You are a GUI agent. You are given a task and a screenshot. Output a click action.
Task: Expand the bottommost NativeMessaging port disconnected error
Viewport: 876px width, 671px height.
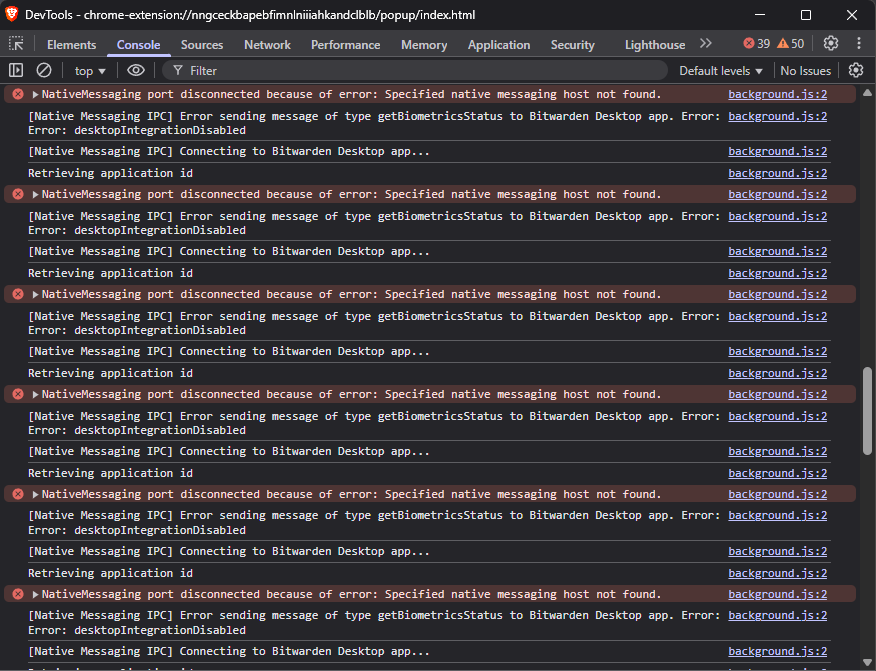(x=35, y=594)
